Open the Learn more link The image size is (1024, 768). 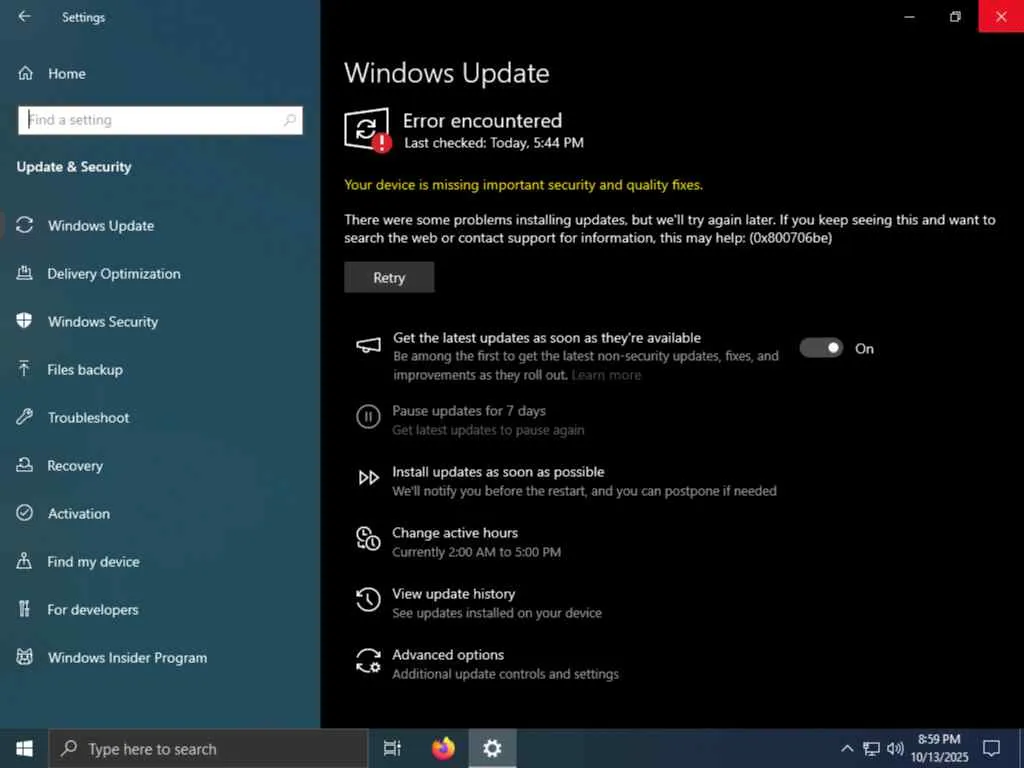point(606,375)
